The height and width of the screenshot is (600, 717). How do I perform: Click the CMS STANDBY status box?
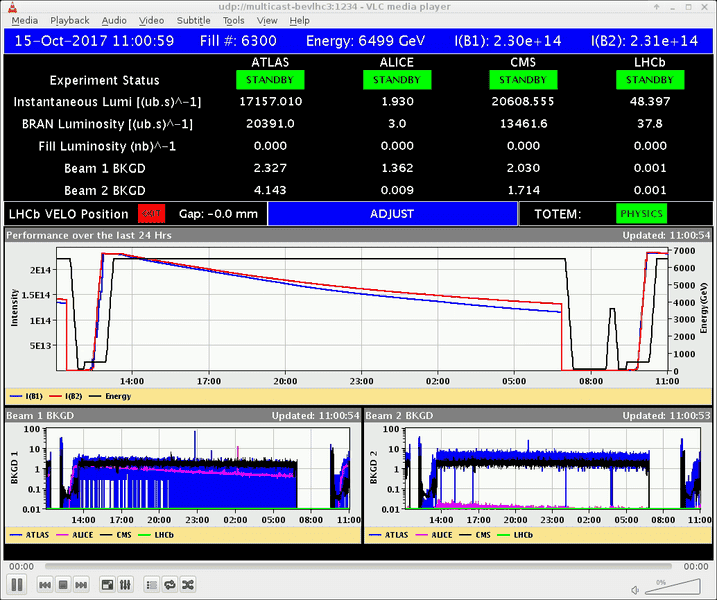point(523,80)
